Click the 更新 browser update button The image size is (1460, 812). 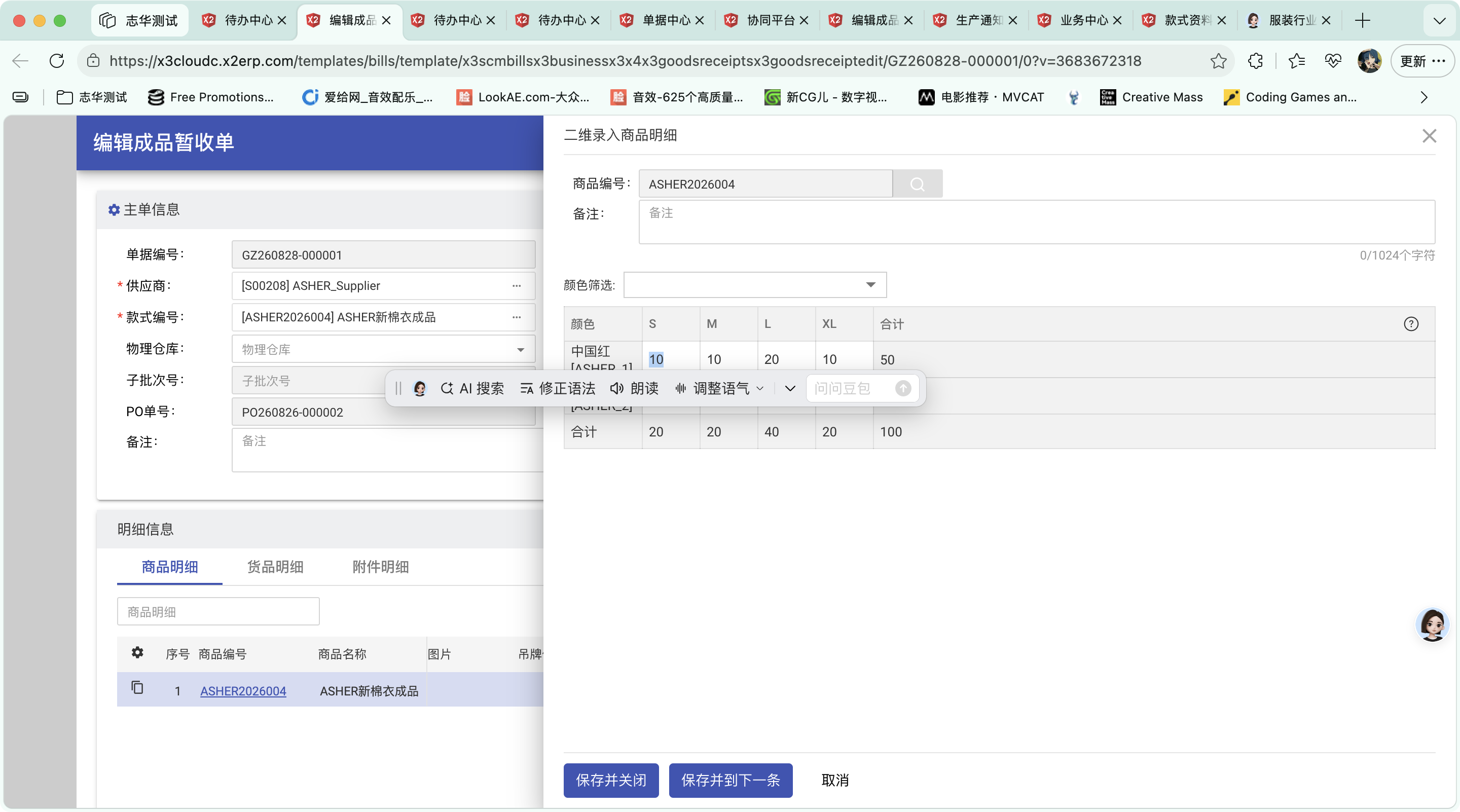(x=1423, y=61)
